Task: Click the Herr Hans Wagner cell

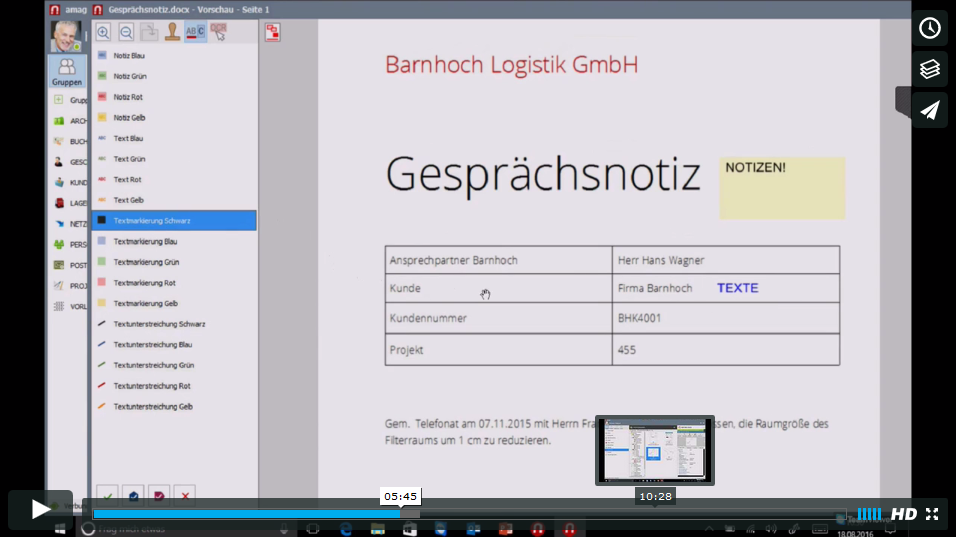Action: [726, 260]
